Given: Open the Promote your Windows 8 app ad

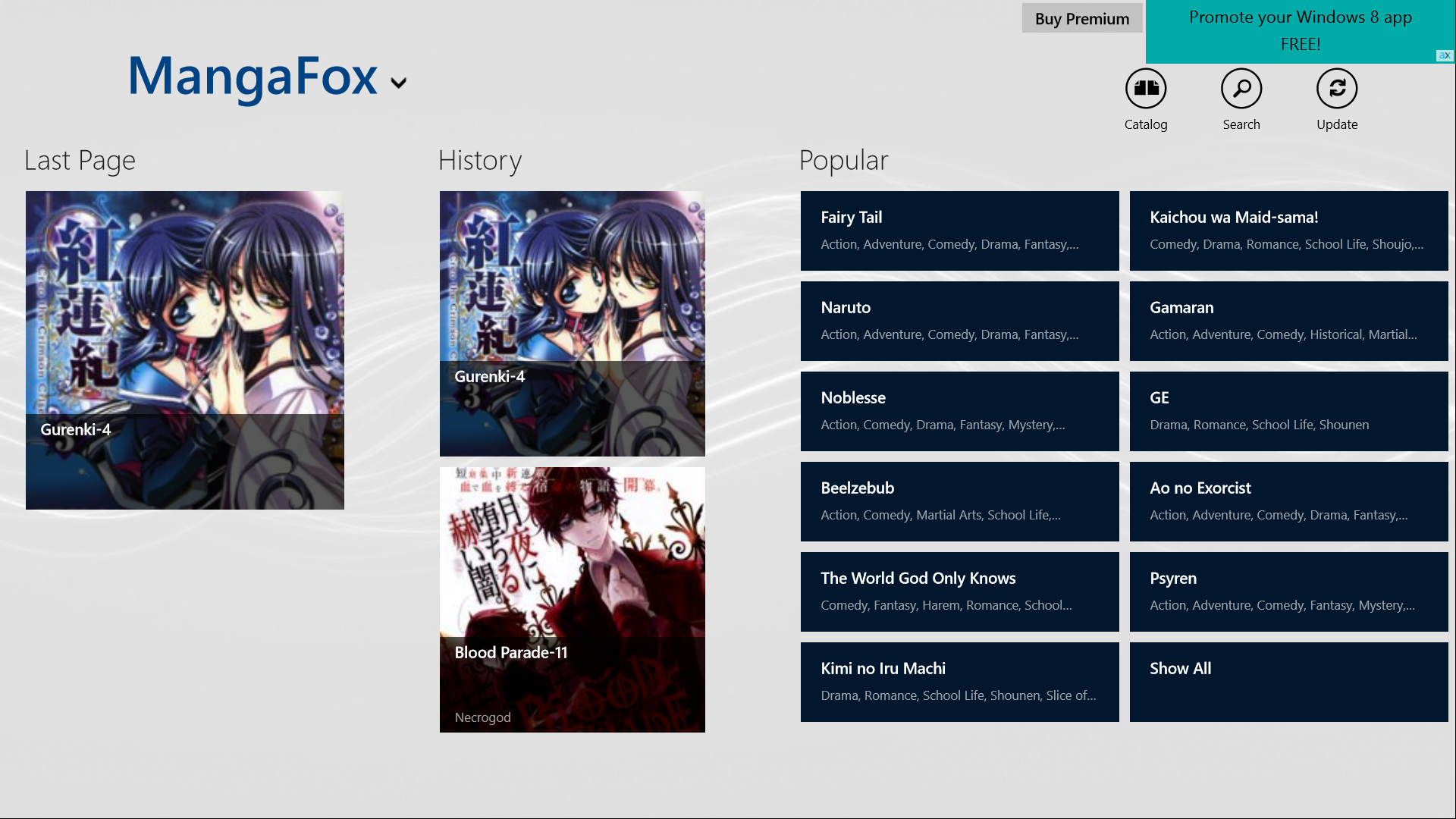Looking at the screenshot, I should (1300, 31).
